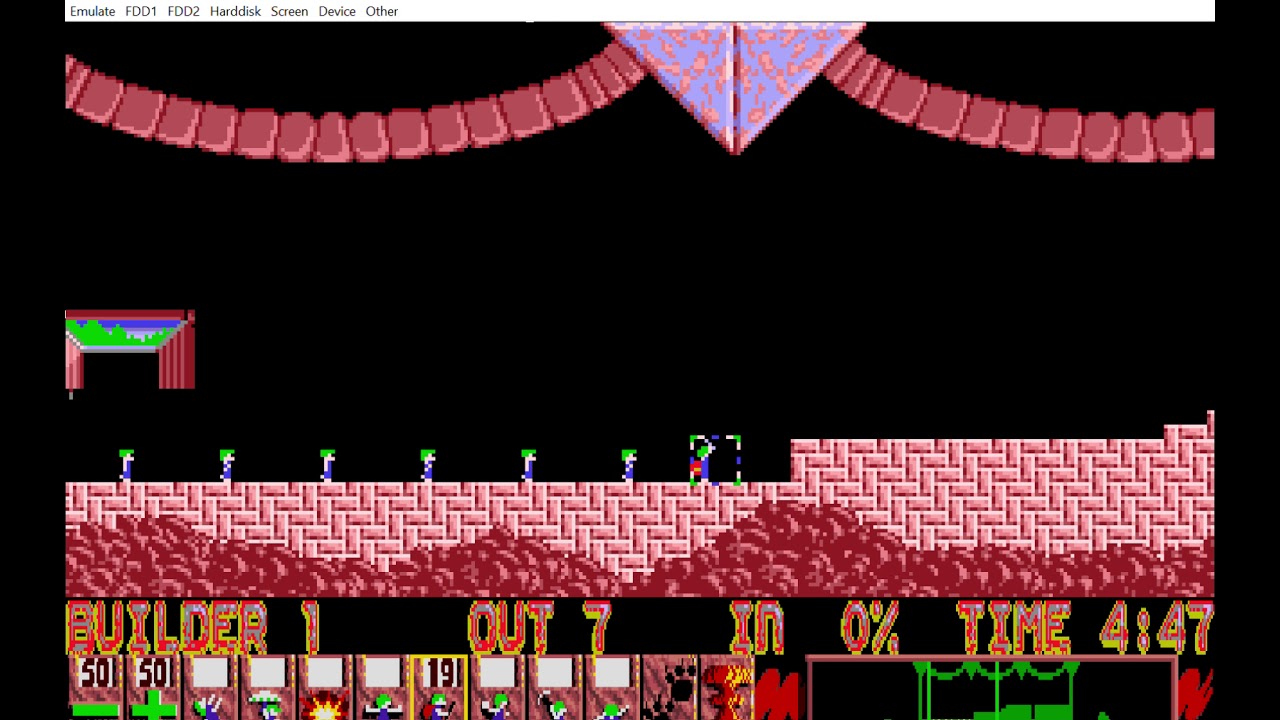
Task: Open the Device menu
Action: [337, 11]
